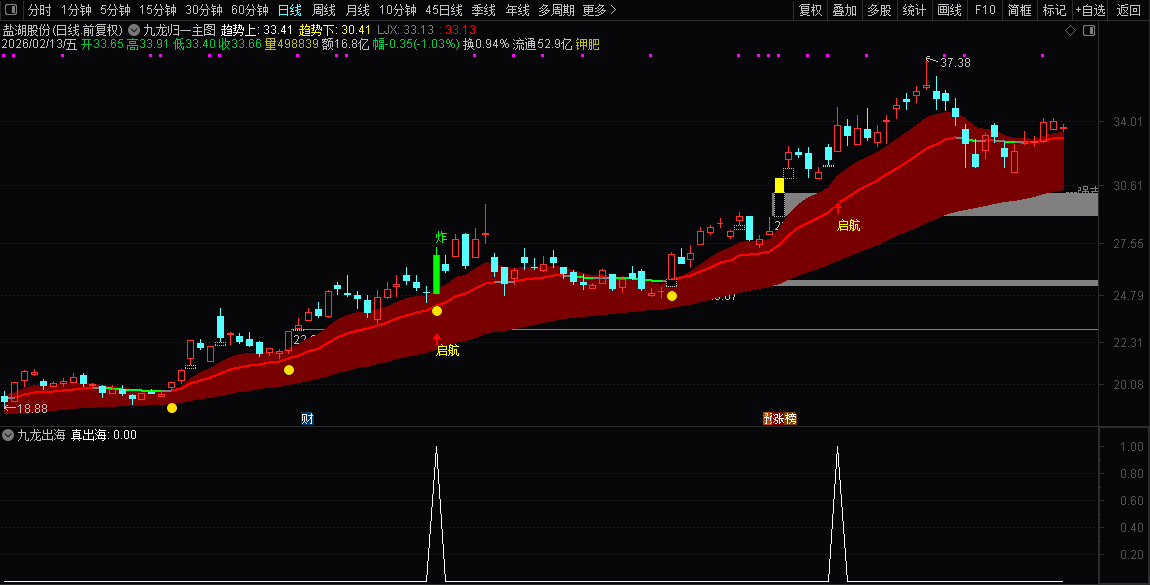
Task: Click the yellow candle block near 30.61
Action: point(779,185)
